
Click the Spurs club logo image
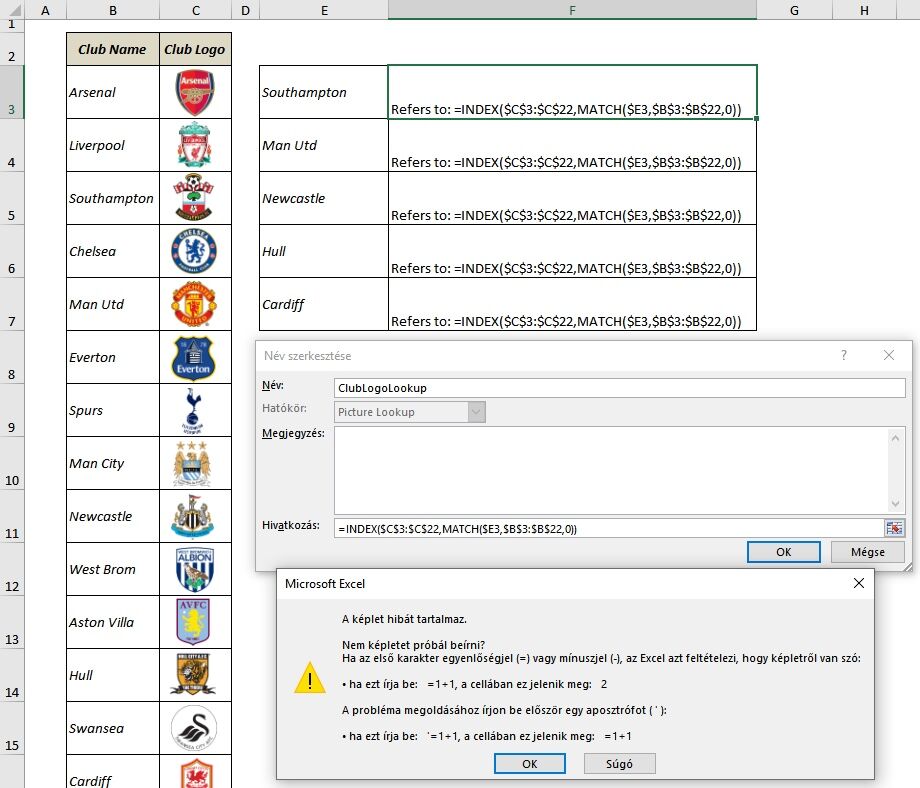(x=192, y=410)
